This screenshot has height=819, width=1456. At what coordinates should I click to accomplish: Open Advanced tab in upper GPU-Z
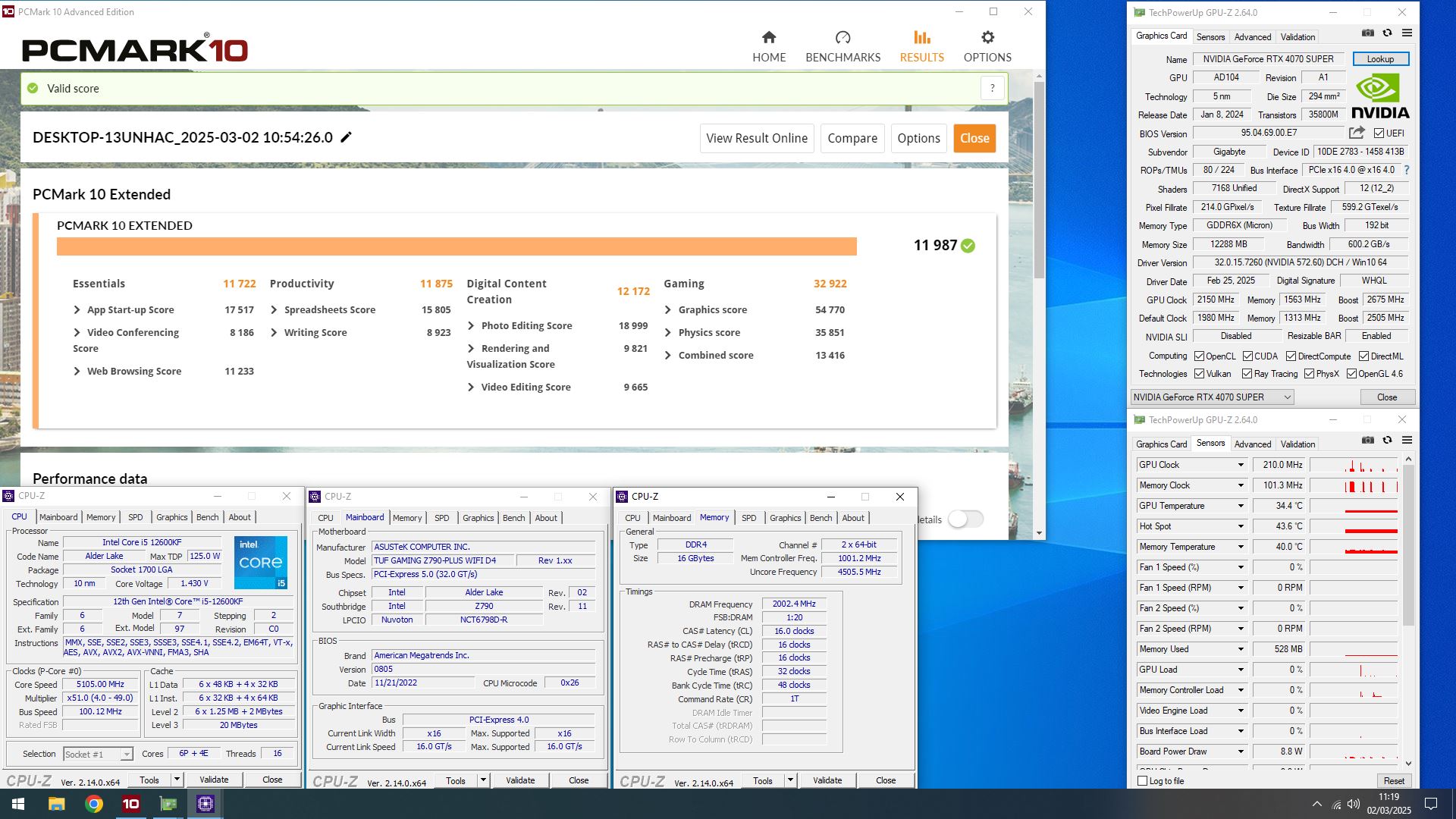click(x=1252, y=36)
